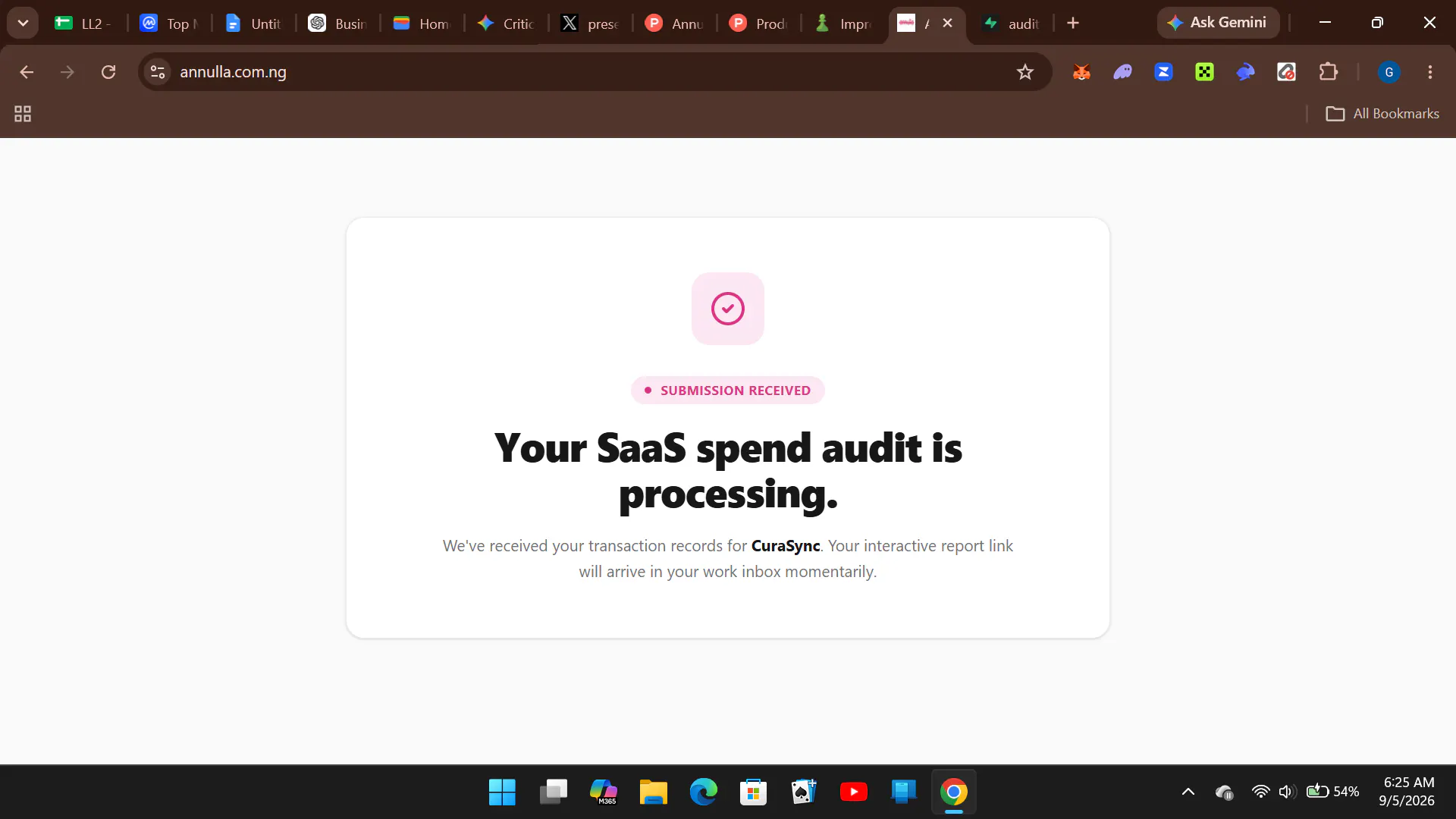Open the Windows Start menu
1456x819 pixels.
coord(502,792)
